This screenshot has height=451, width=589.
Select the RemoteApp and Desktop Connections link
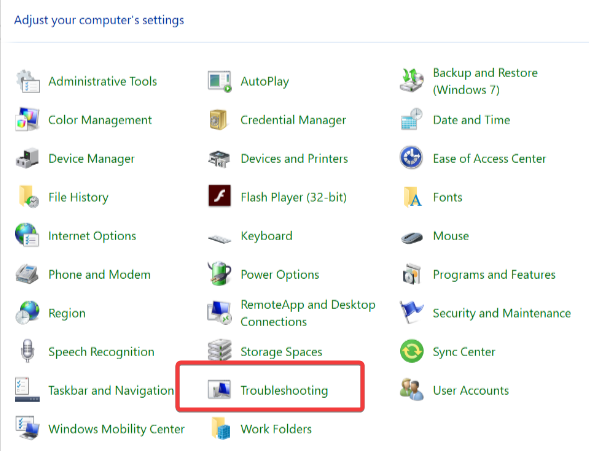[x=308, y=313]
